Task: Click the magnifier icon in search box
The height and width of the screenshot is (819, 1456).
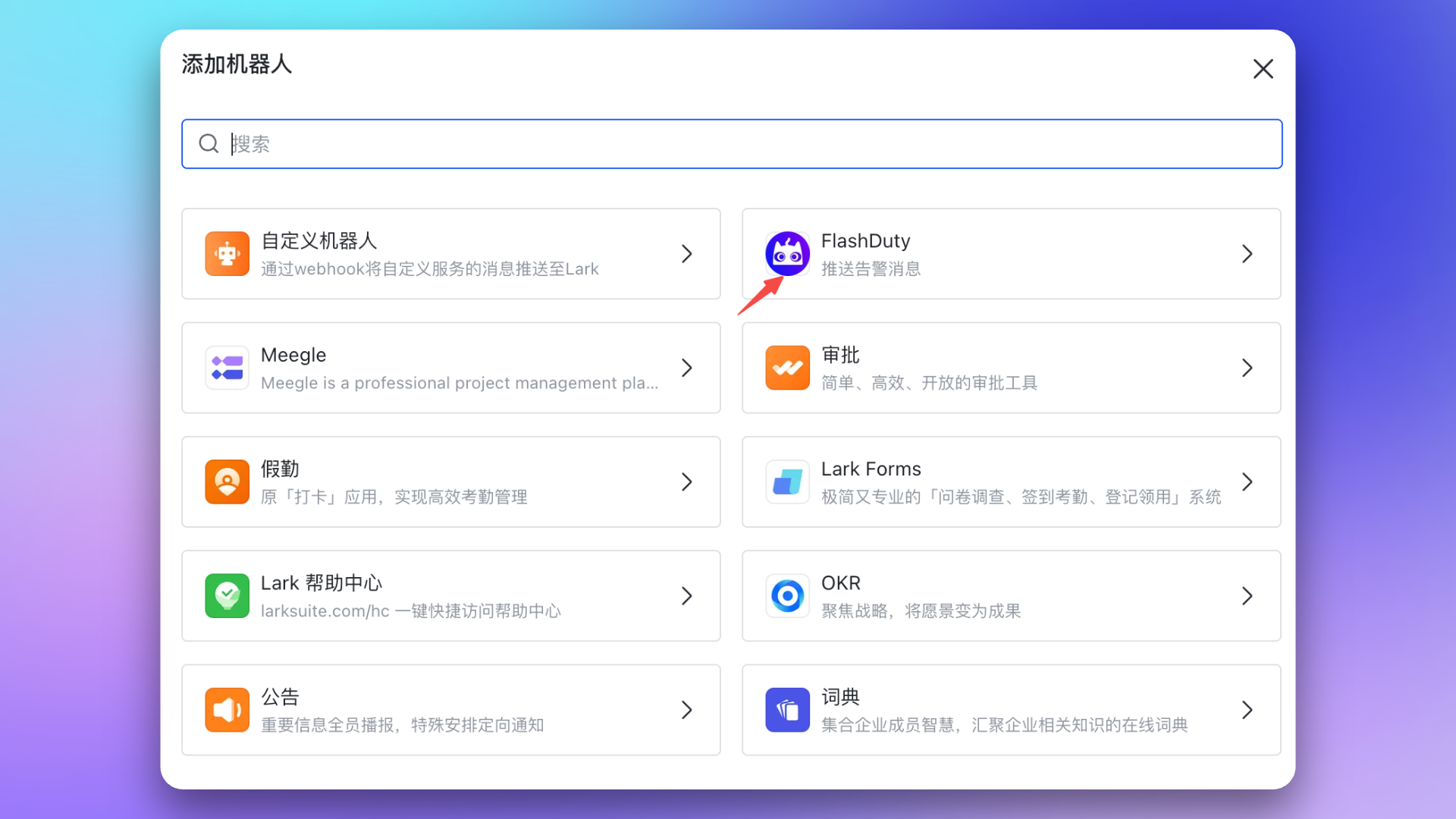Action: (209, 143)
